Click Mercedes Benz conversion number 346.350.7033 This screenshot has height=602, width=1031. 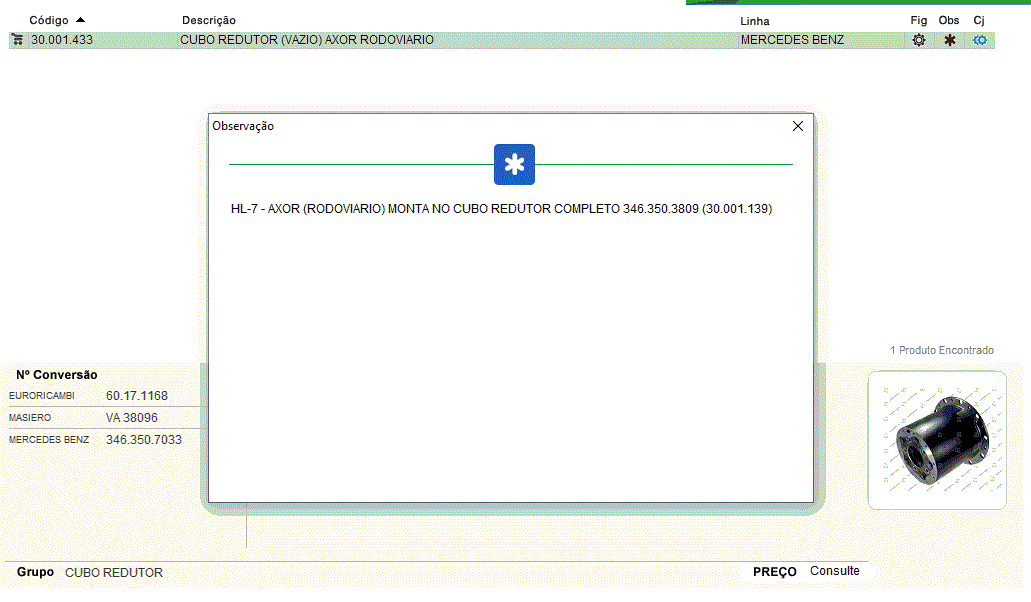point(144,440)
